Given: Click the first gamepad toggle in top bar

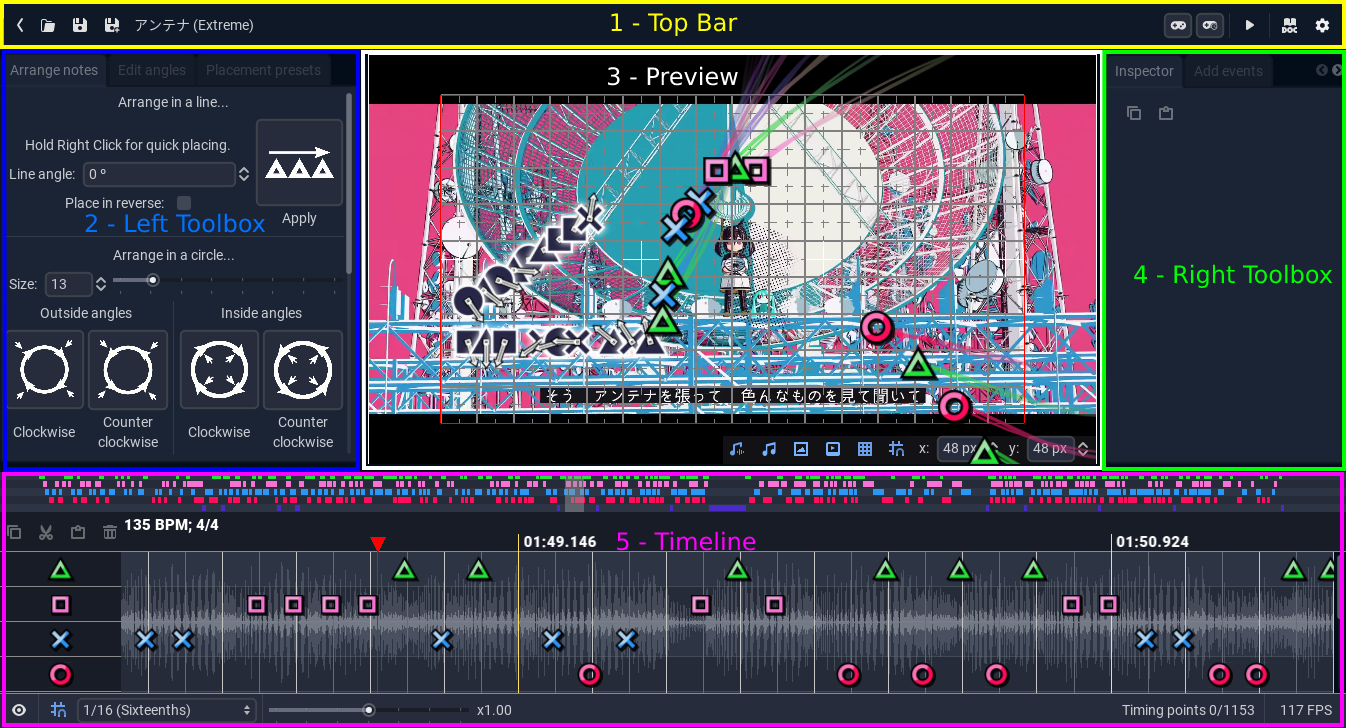Looking at the screenshot, I should click(1178, 25).
